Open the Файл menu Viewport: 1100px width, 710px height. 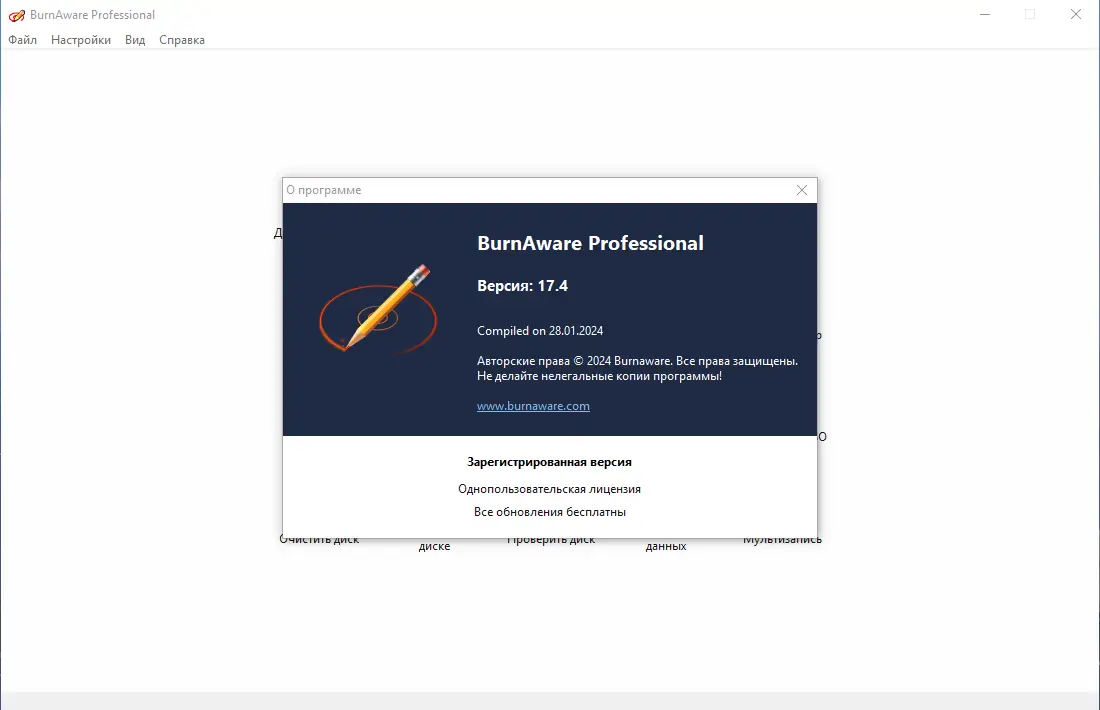tap(22, 40)
